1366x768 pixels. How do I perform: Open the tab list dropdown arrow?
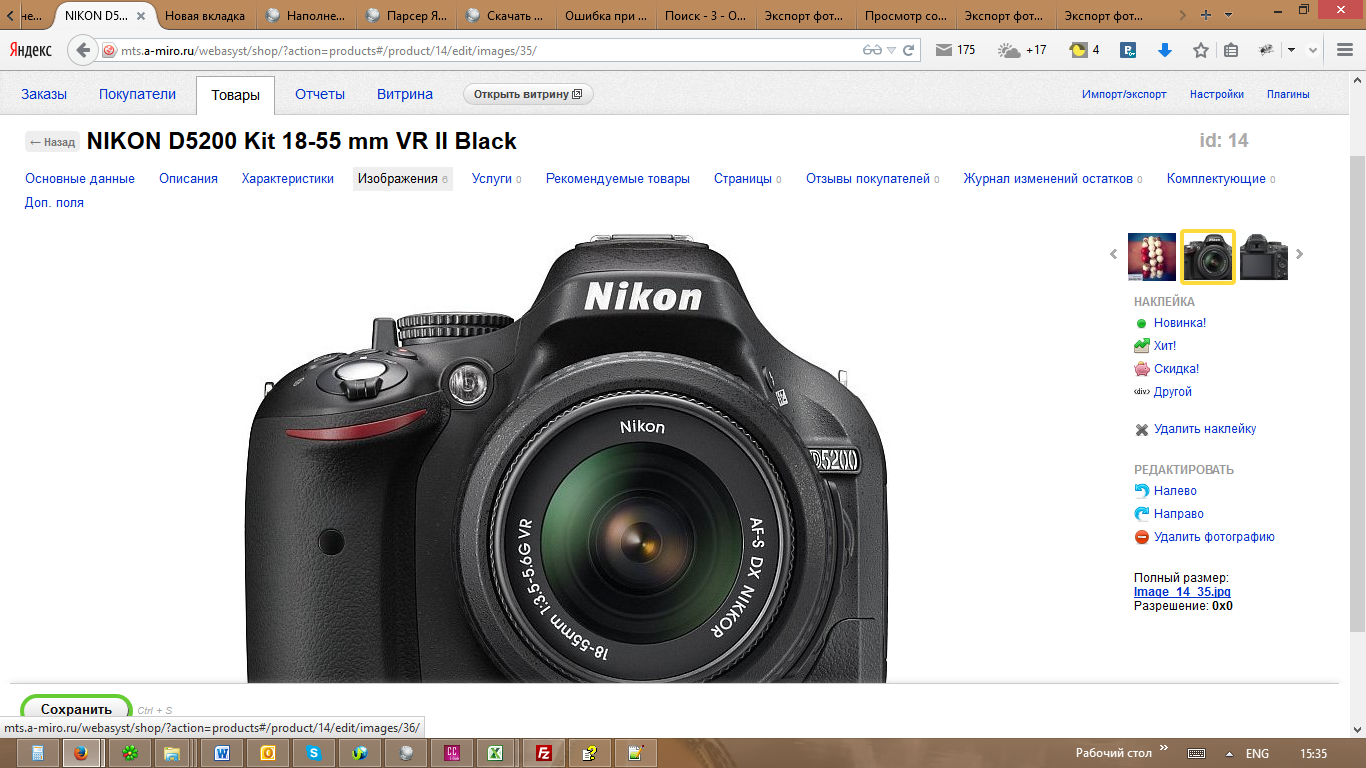(x=1229, y=15)
